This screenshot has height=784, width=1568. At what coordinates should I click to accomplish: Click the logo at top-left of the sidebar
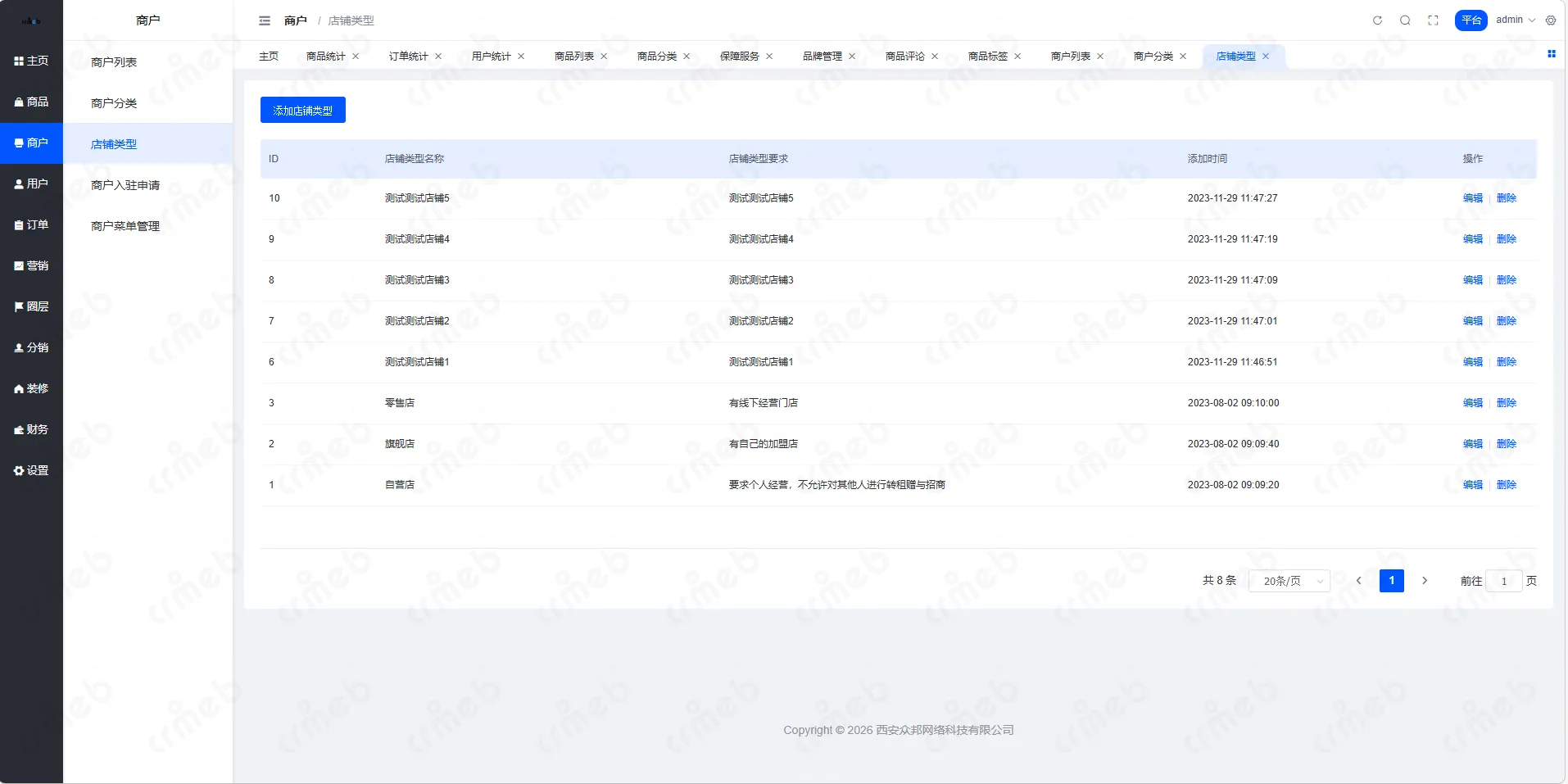click(x=31, y=20)
